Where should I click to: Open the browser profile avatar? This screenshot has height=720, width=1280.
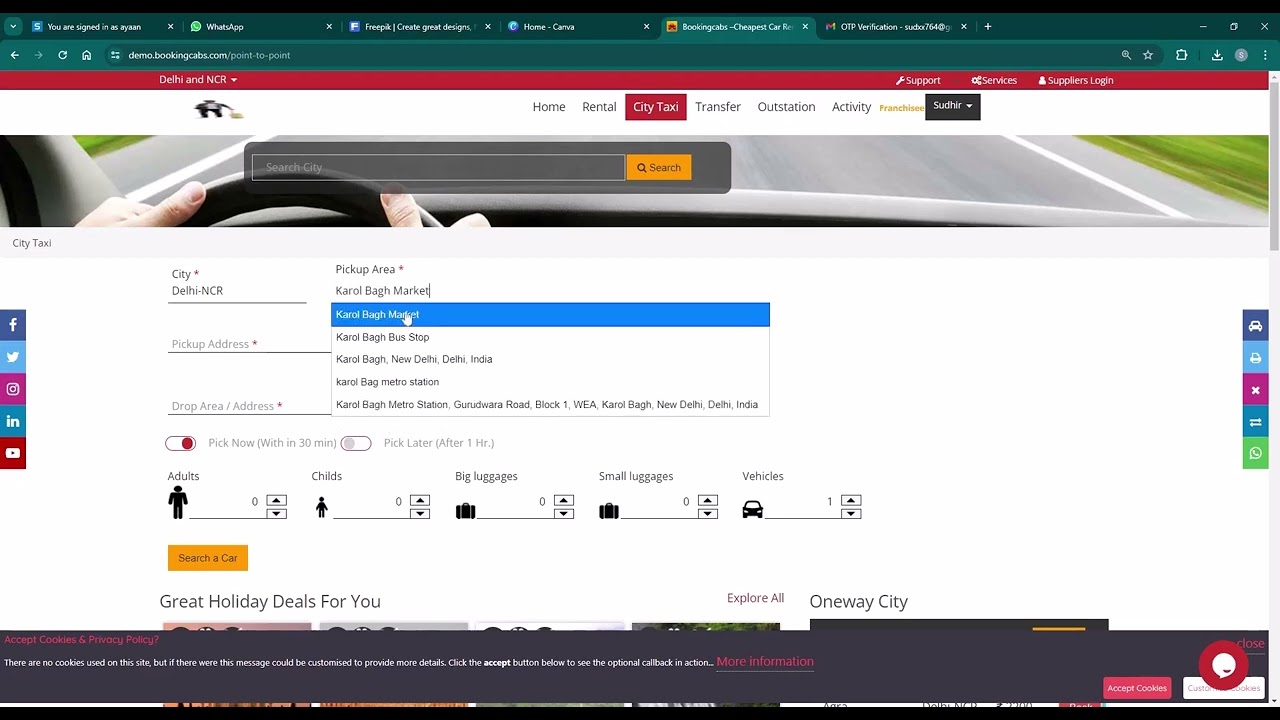pyautogui.click(x=1241, y=55)
